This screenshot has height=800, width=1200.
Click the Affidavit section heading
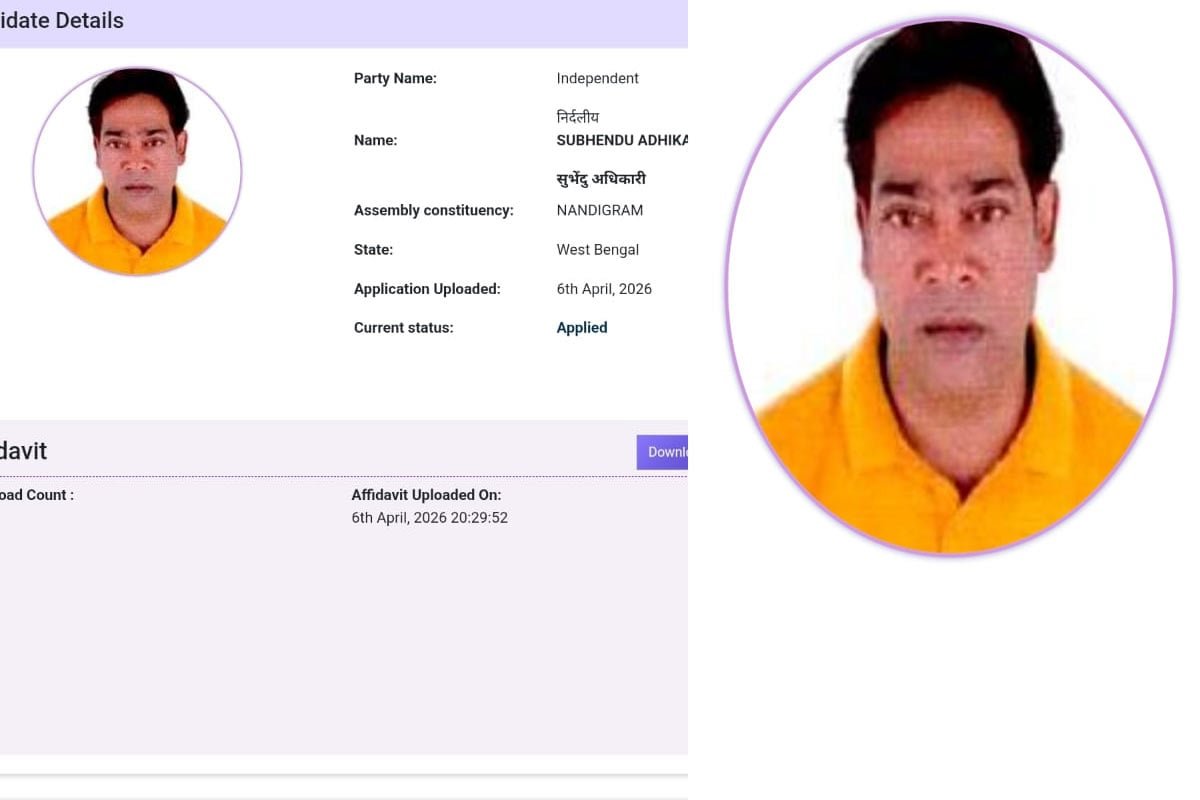(x=23, y=451)
